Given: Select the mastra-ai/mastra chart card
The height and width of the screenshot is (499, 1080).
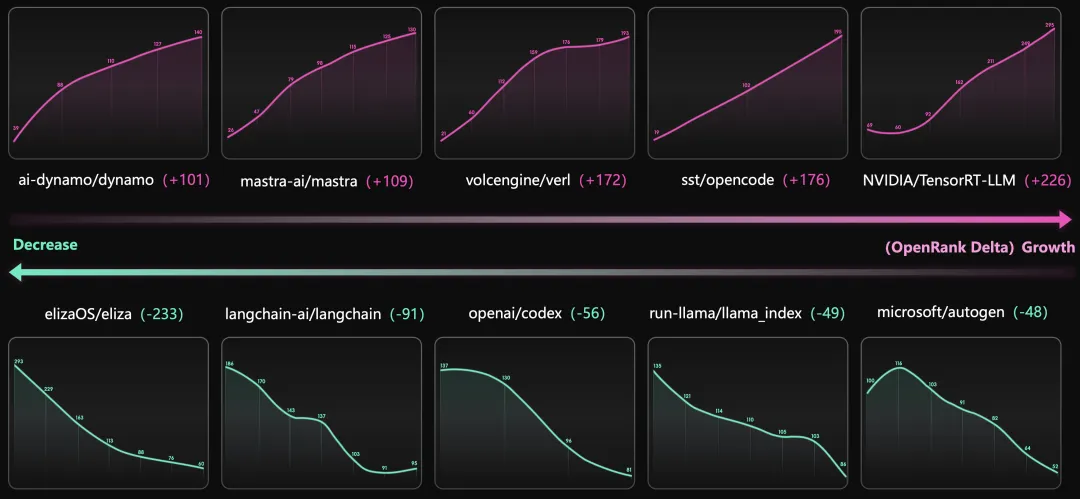Looking at the screenshot, I should pyautogui.click(x=322, y=83).
